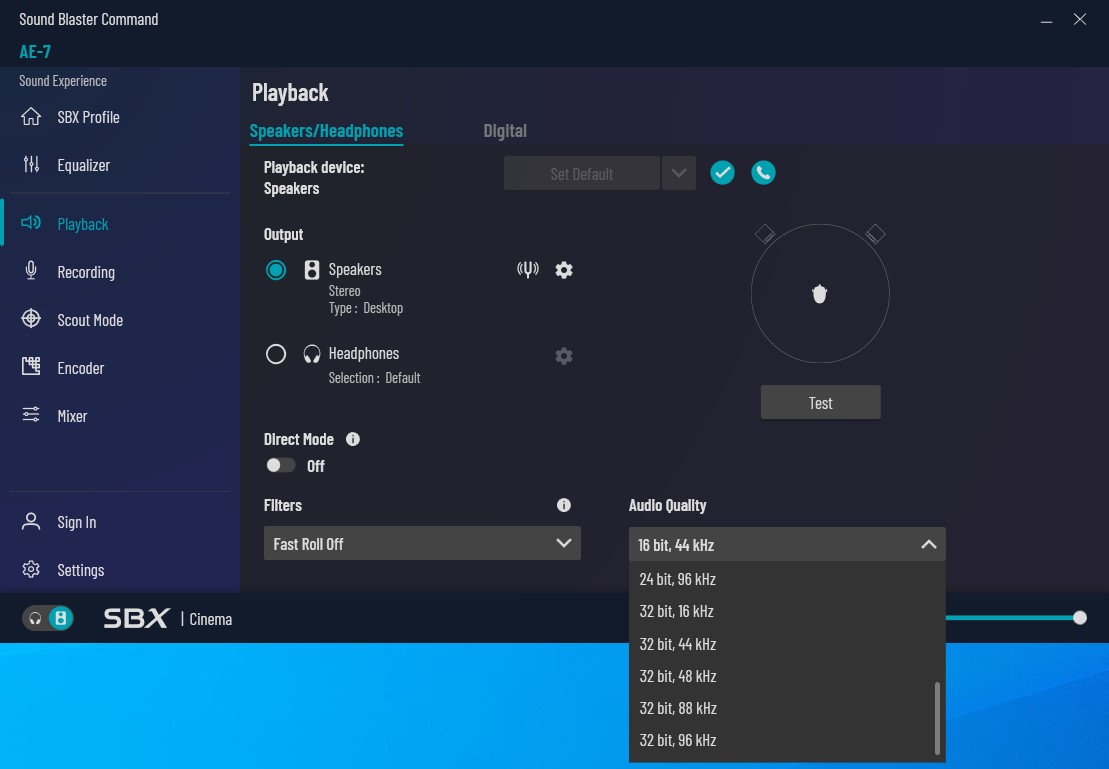Screen dimensions: 1109x769
Task: Select the Headphones output radio button
Action: [276, 354]
